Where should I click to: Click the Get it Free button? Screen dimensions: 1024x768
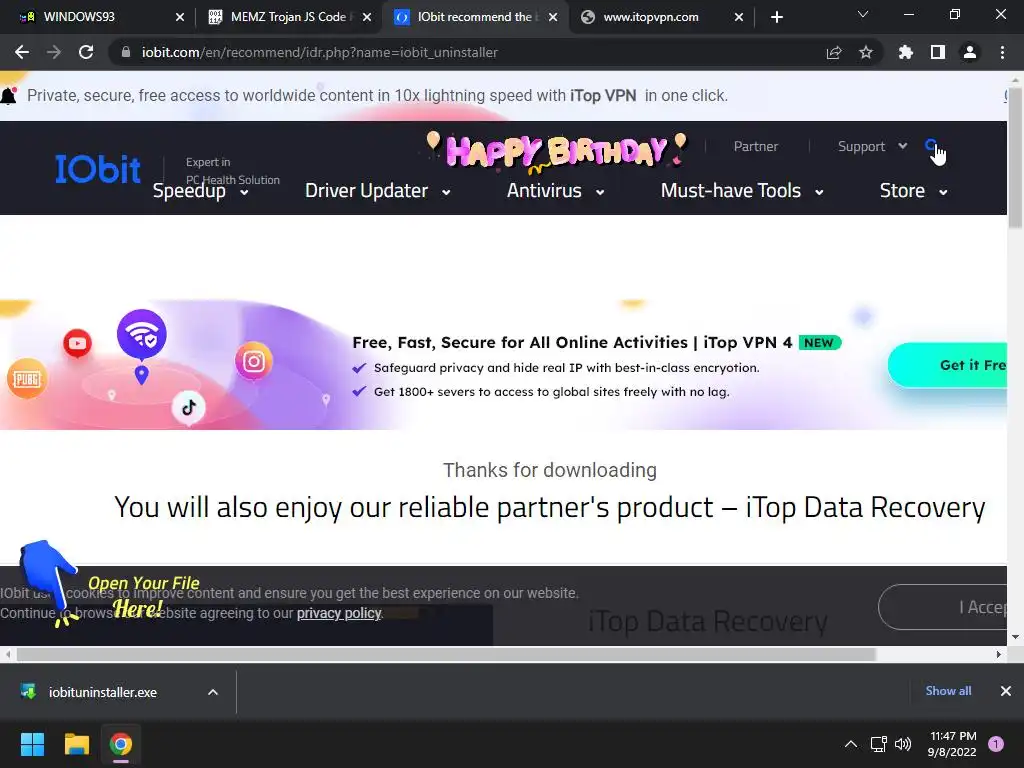[947, 365]
